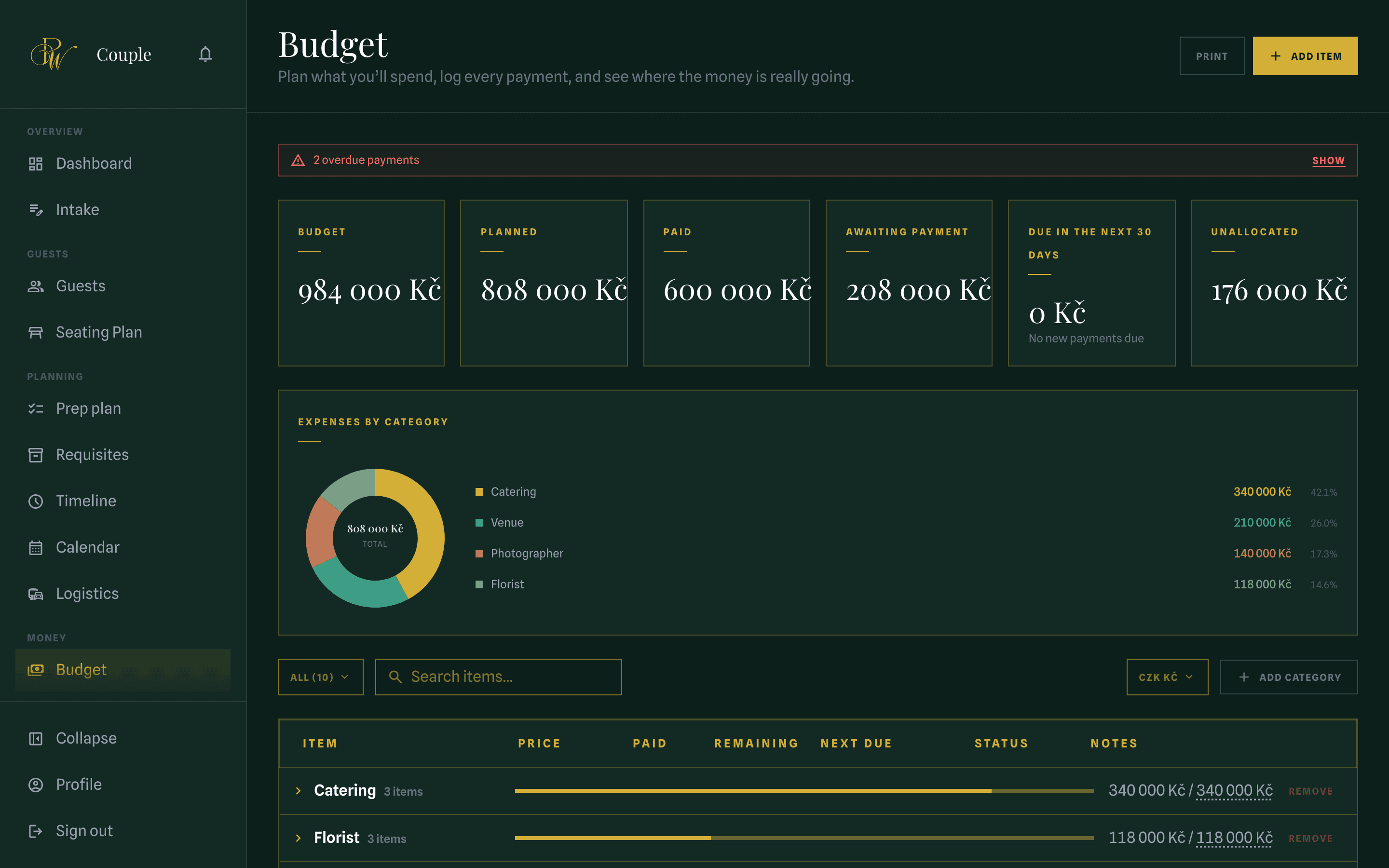Click the Profile avatar icon

(36, 785)
